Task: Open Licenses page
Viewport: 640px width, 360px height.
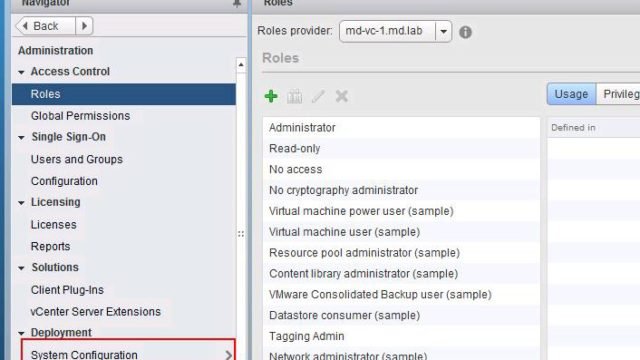Action: pyautogui.click(x=53, y=224)
